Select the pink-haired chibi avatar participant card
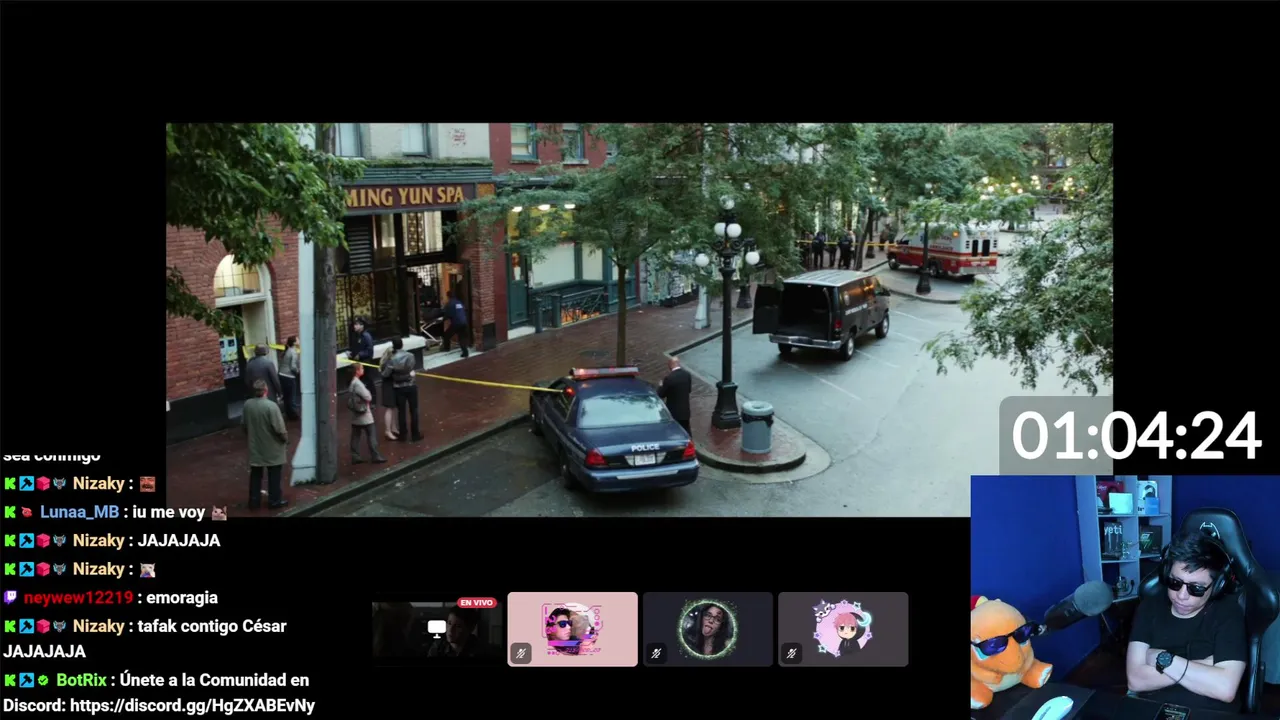 click(x=843, y=629)
